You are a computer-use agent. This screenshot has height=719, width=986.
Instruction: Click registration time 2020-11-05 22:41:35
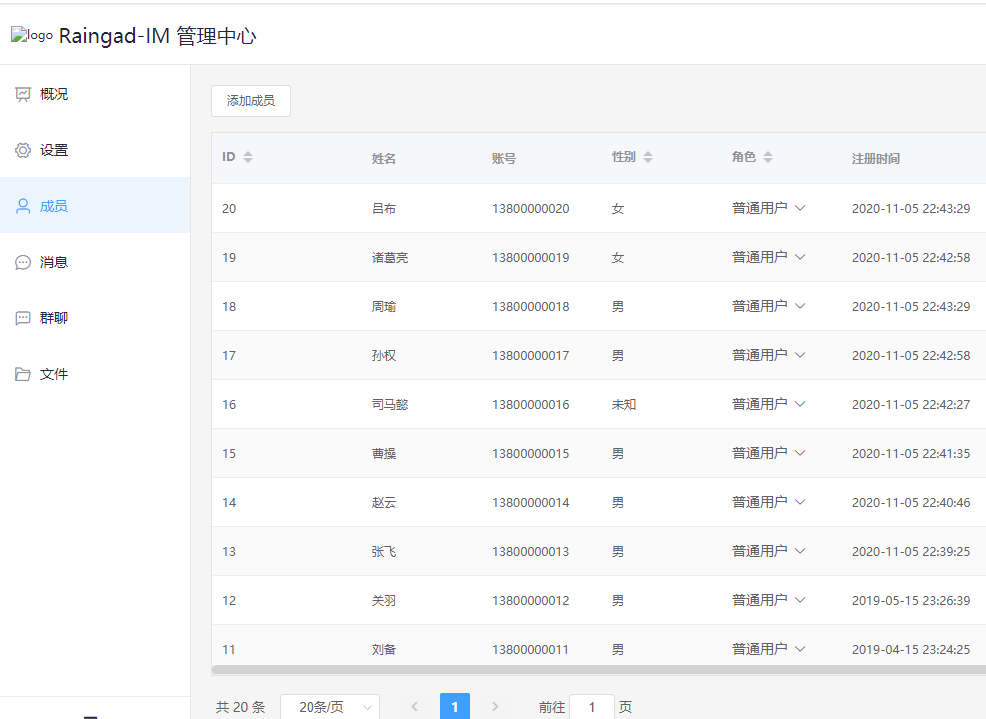(911, 454)
